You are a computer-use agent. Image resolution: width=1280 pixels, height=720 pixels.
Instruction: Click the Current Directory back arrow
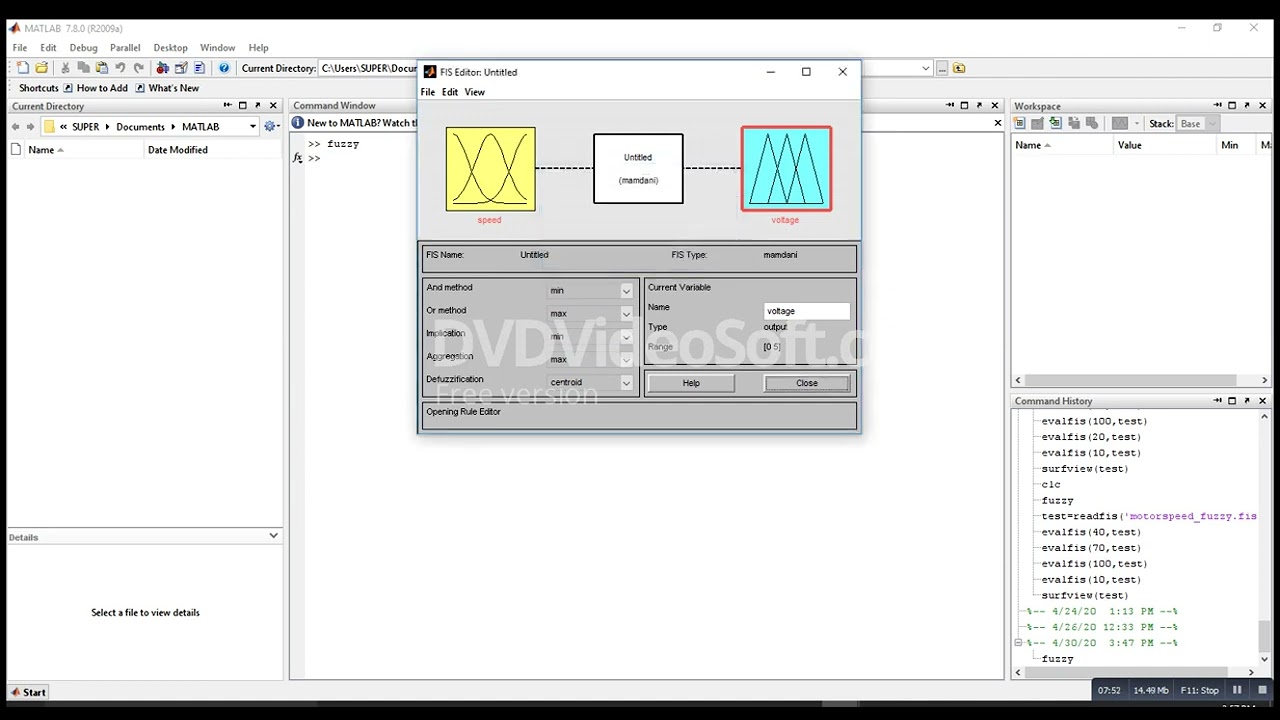[x=15, y=127]
